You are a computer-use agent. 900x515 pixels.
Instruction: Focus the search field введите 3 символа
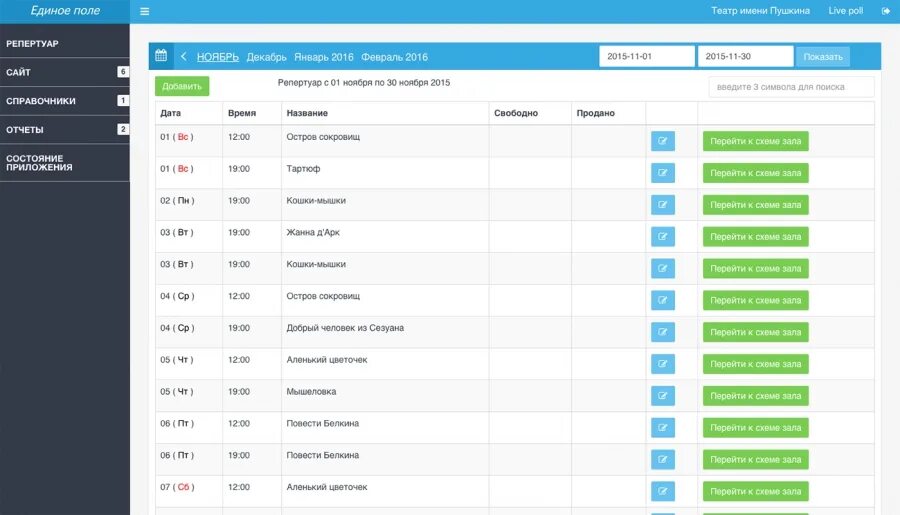pos(792,87)
